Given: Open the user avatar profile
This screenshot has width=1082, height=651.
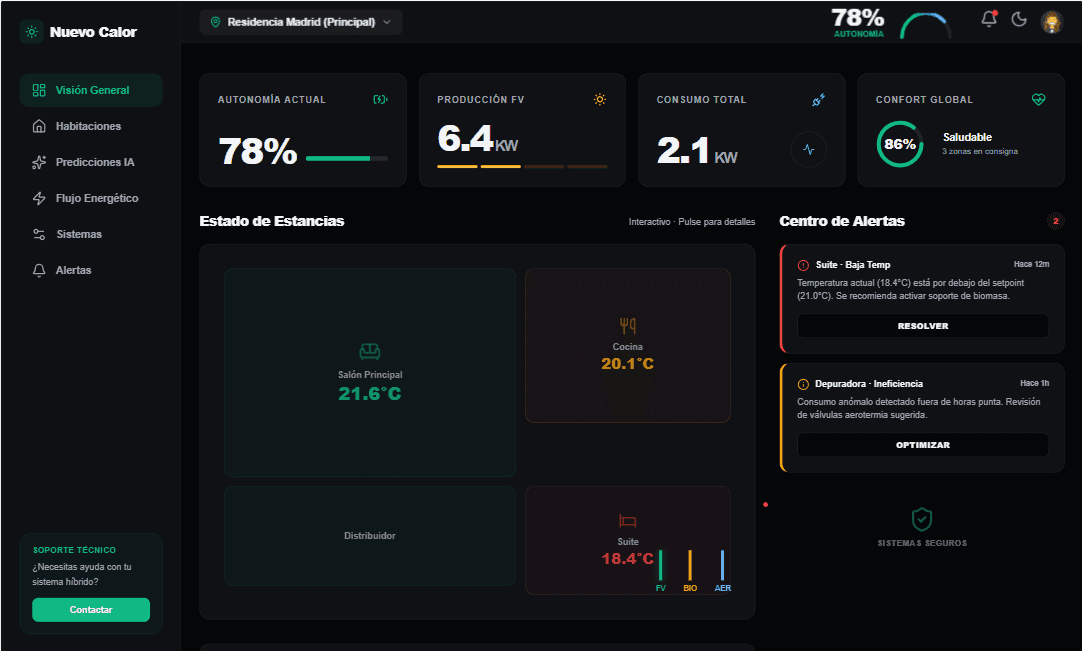Looking at the screenshot, I should [x=1052, y=21].
